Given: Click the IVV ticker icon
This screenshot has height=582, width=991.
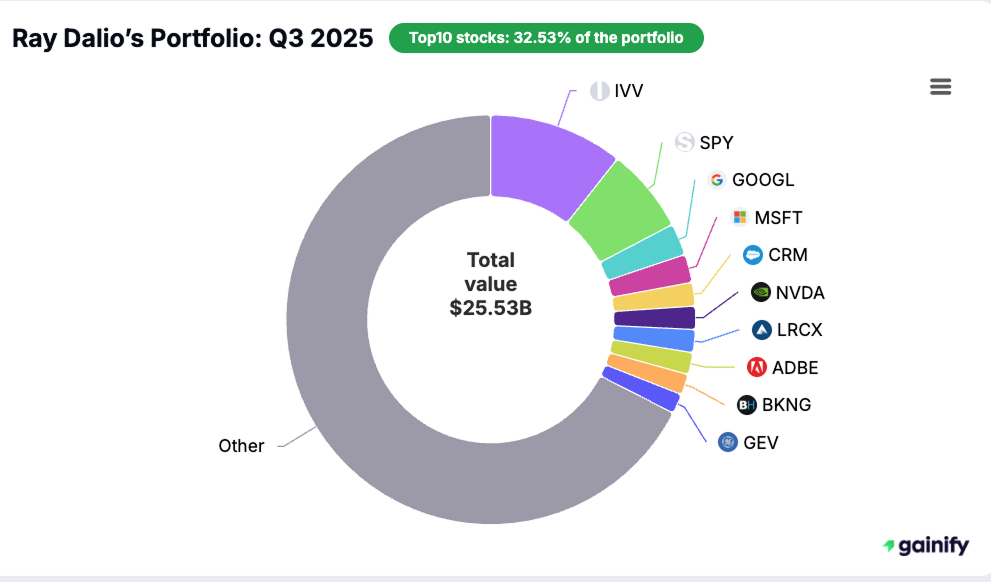Looking at the screenshot, I should coord(599,90).
